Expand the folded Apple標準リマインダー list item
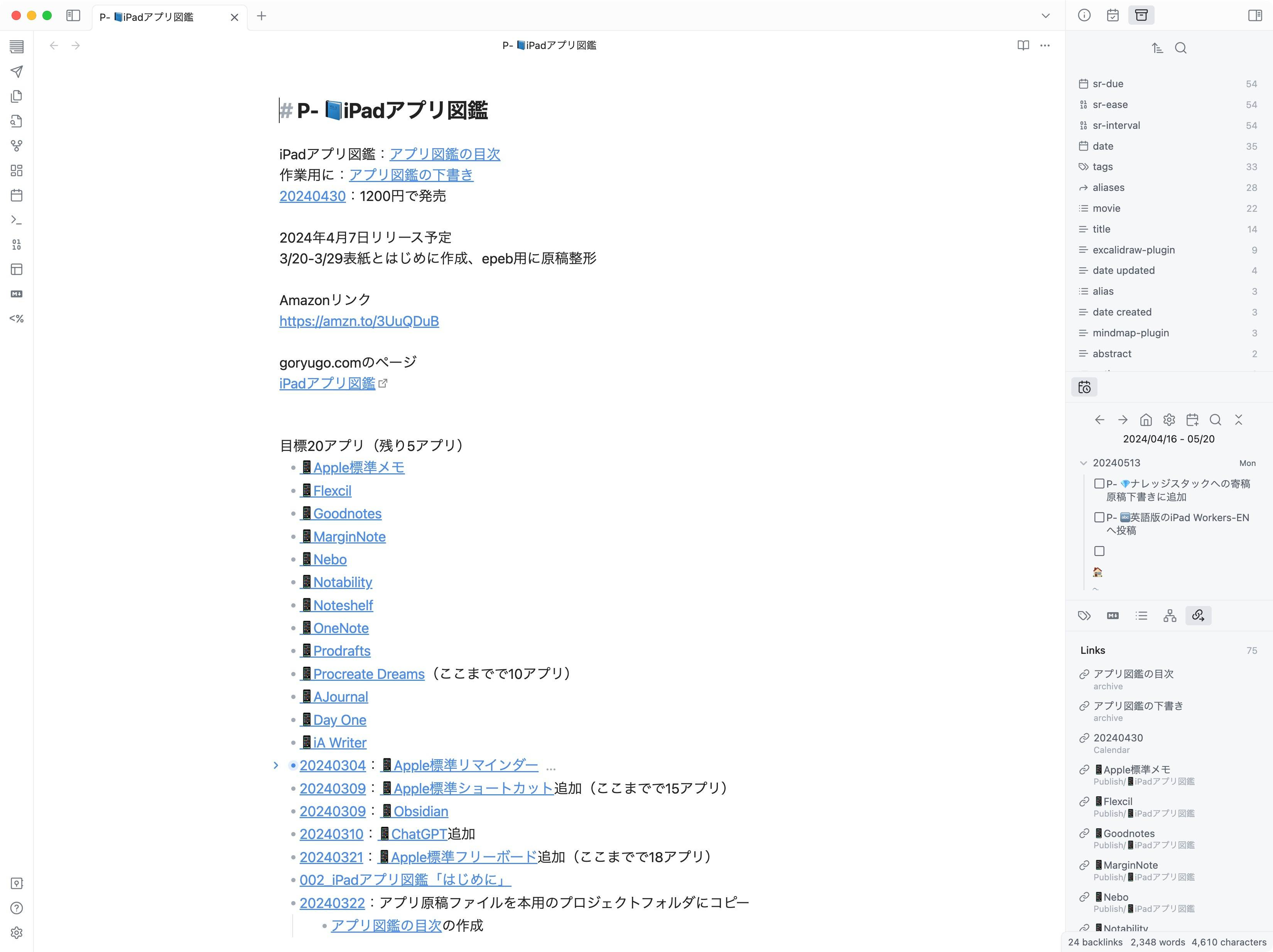 (276, 766)
